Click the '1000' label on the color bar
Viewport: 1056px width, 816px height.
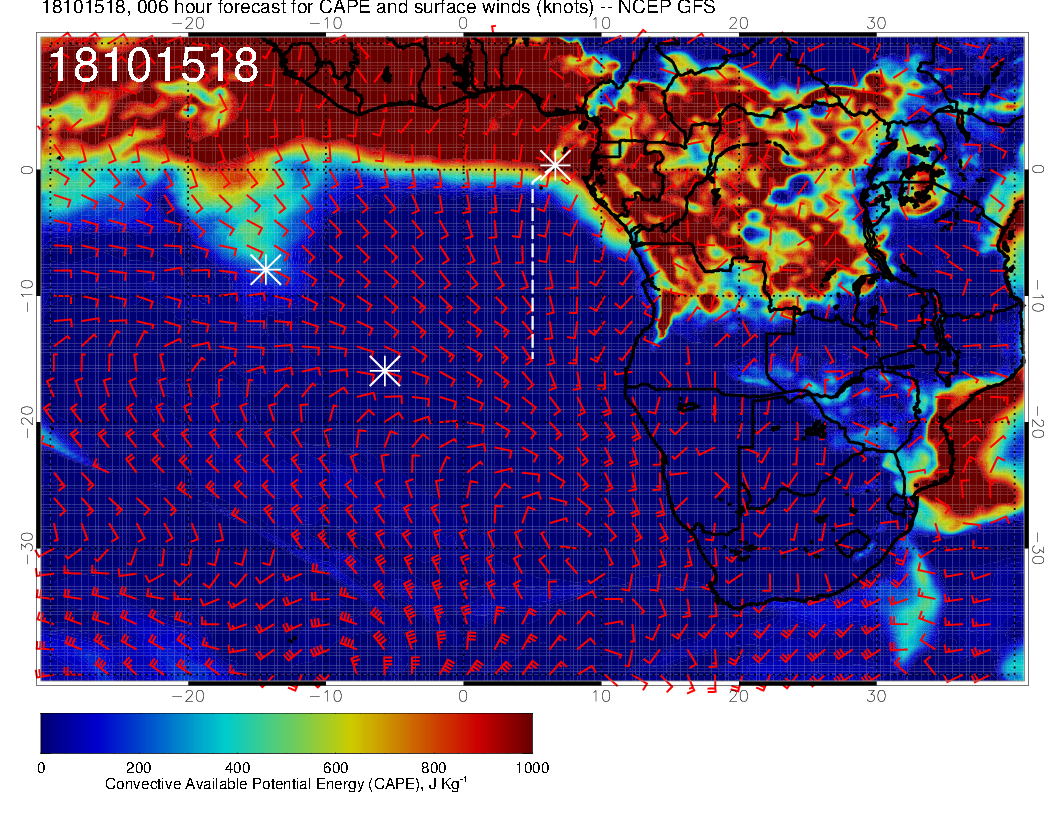[532, 768]
